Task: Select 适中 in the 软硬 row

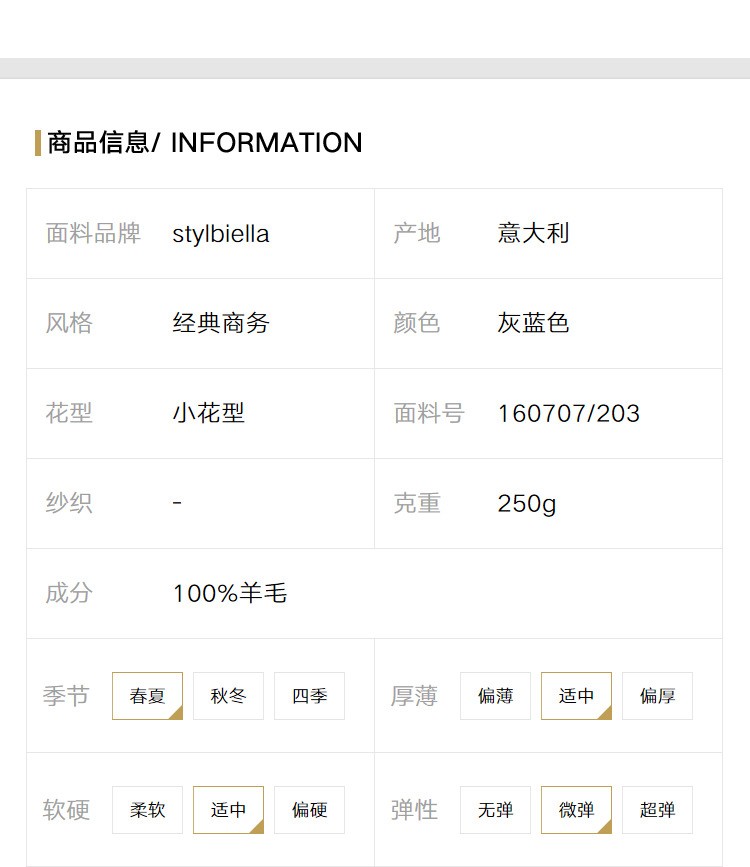Action: click(228, 809)
